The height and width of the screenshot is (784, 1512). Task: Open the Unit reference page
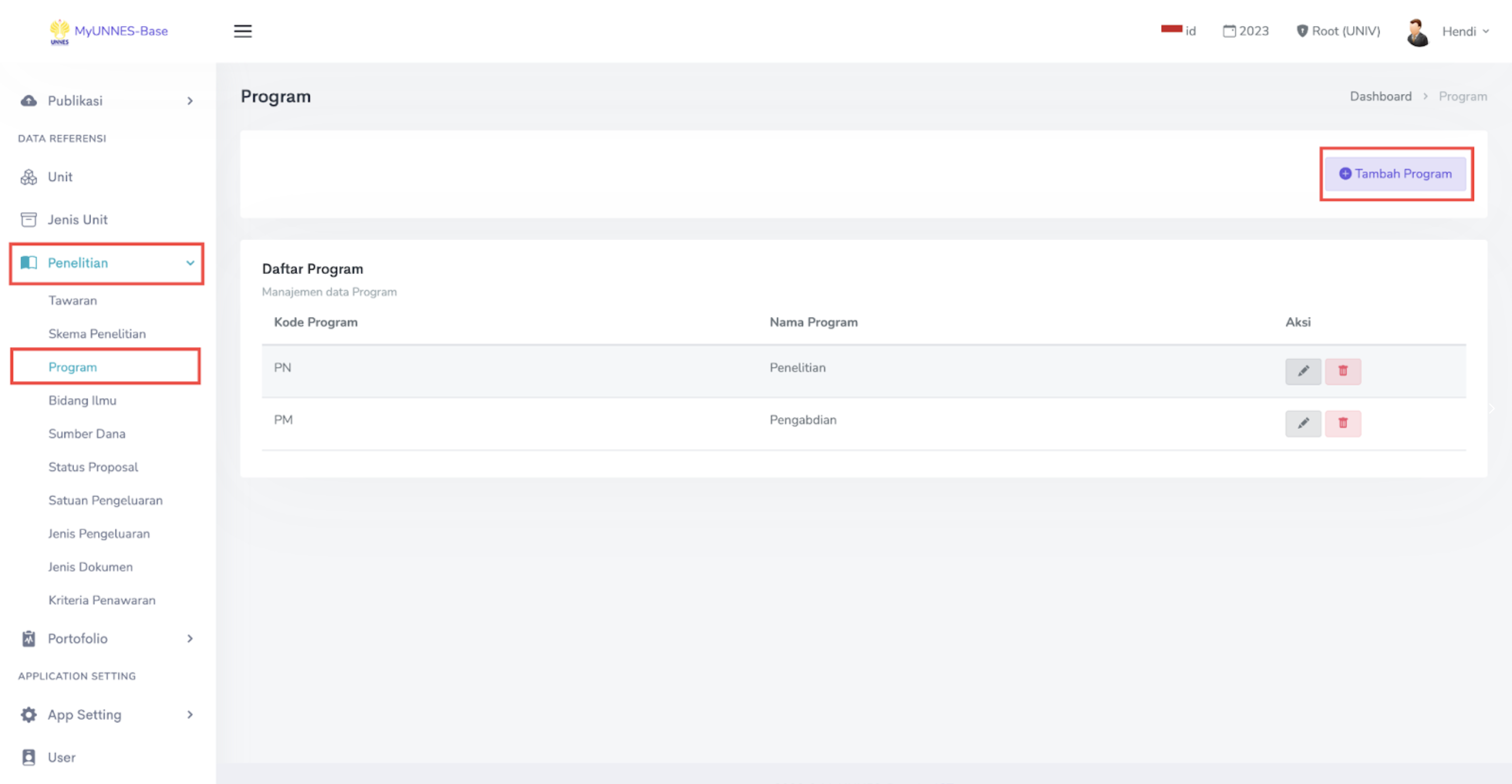pos(60,176)
